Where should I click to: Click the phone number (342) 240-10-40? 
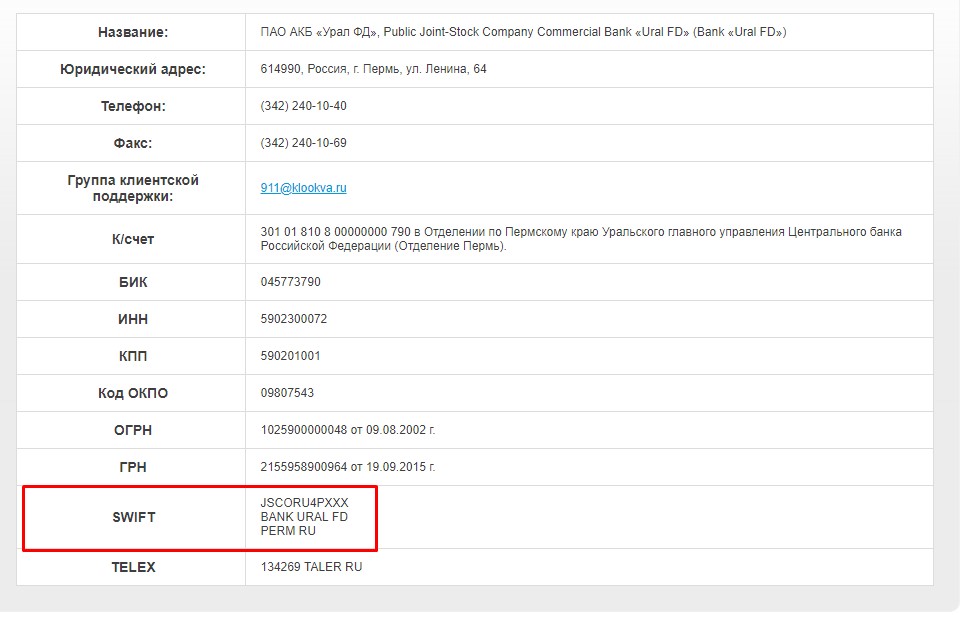click(303, 106)
